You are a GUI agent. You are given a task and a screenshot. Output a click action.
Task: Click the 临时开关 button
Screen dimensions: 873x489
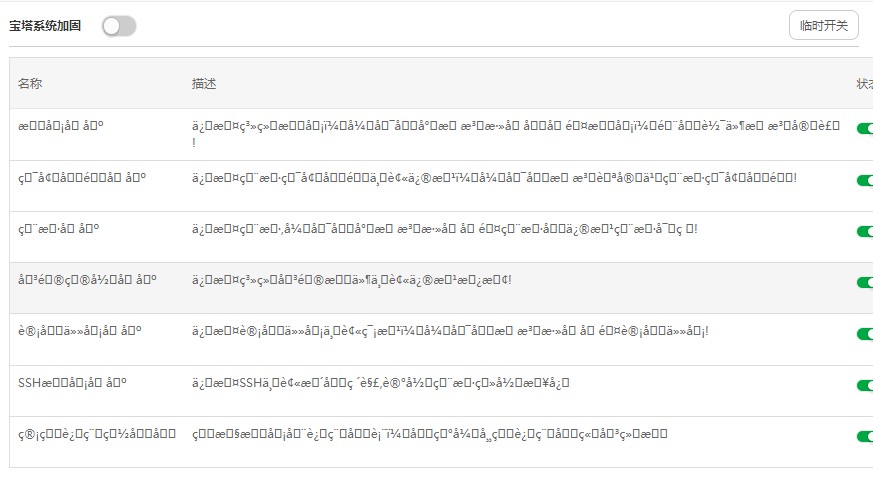tap(823, 26)
